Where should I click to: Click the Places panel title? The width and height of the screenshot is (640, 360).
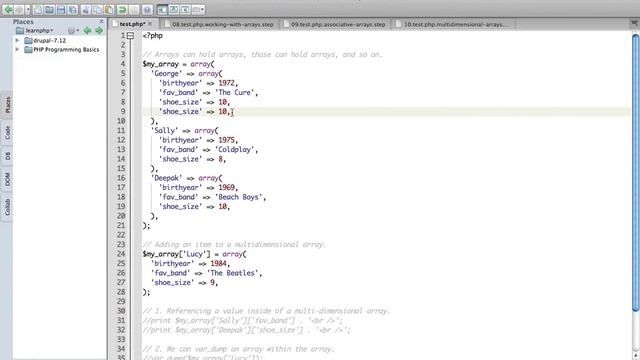23,22
